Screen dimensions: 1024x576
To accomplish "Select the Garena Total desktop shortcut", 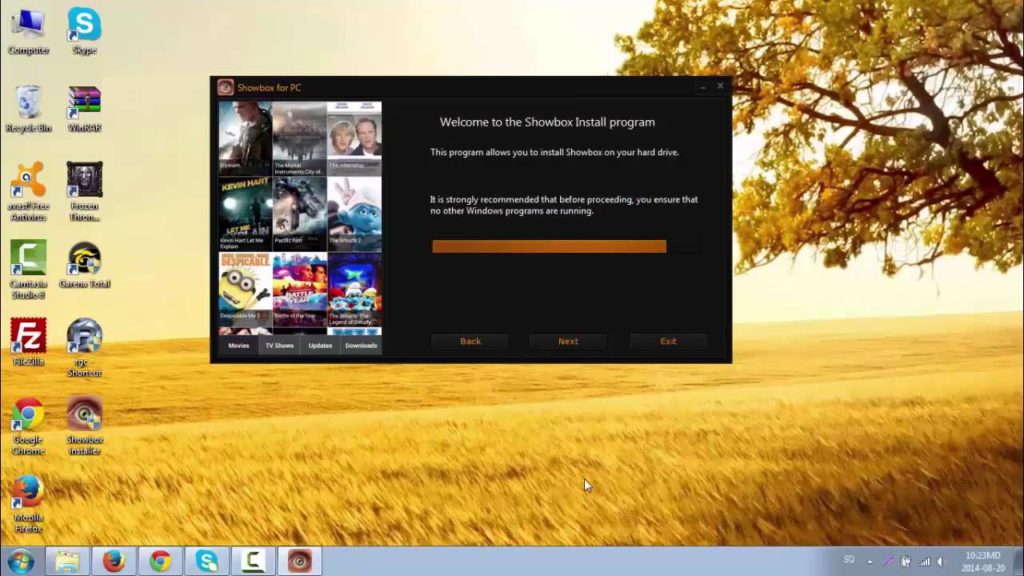I will coord(84,265).
